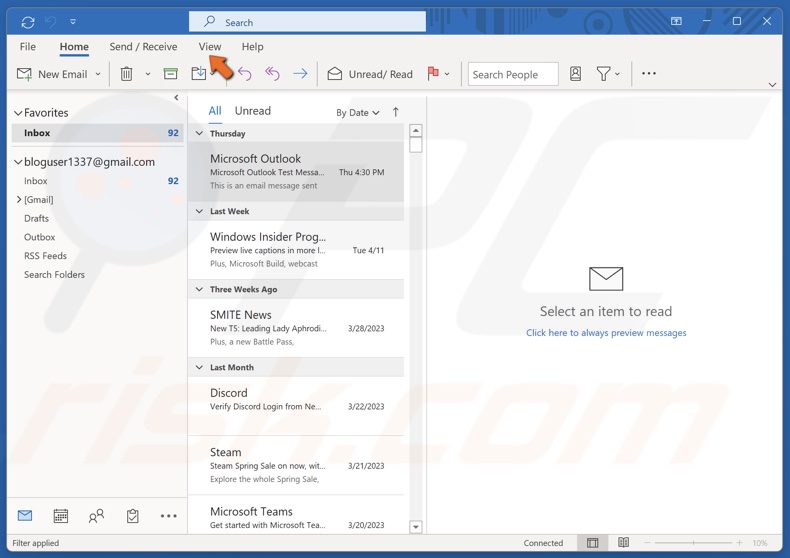Image resolution: width=790 pixels, height=558 pixels.
Task: Expand the [Gmail] folder
Action: click(19, 200)
